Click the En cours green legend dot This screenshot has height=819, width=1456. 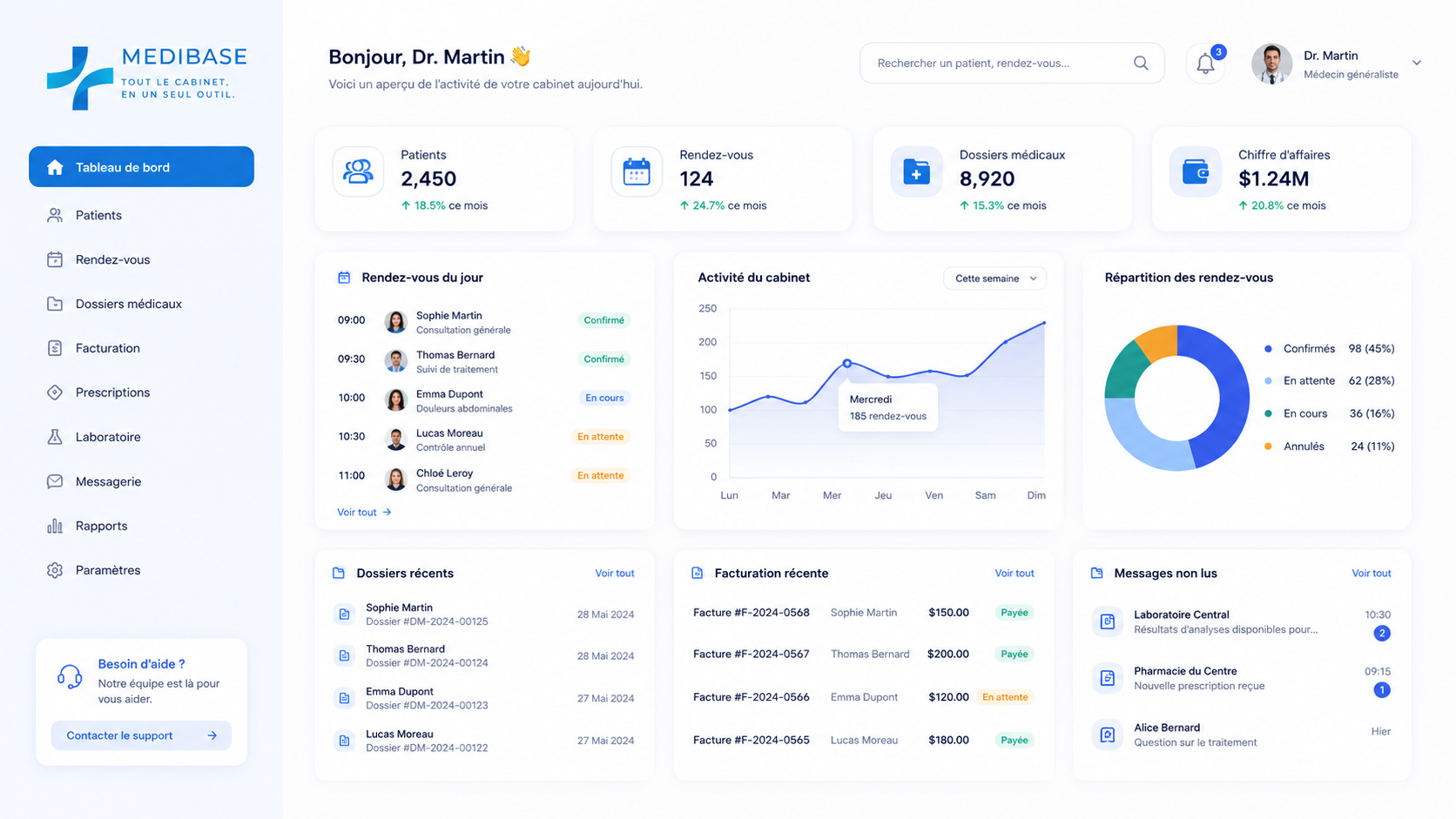pyautogui.click(x=1268, y=414)
